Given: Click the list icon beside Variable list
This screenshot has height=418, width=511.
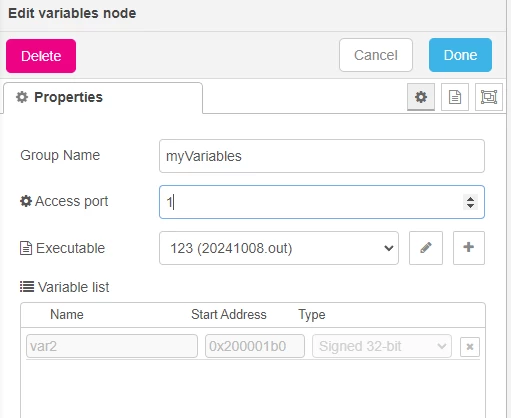Looking at the screenshot, I should (27, 287).
